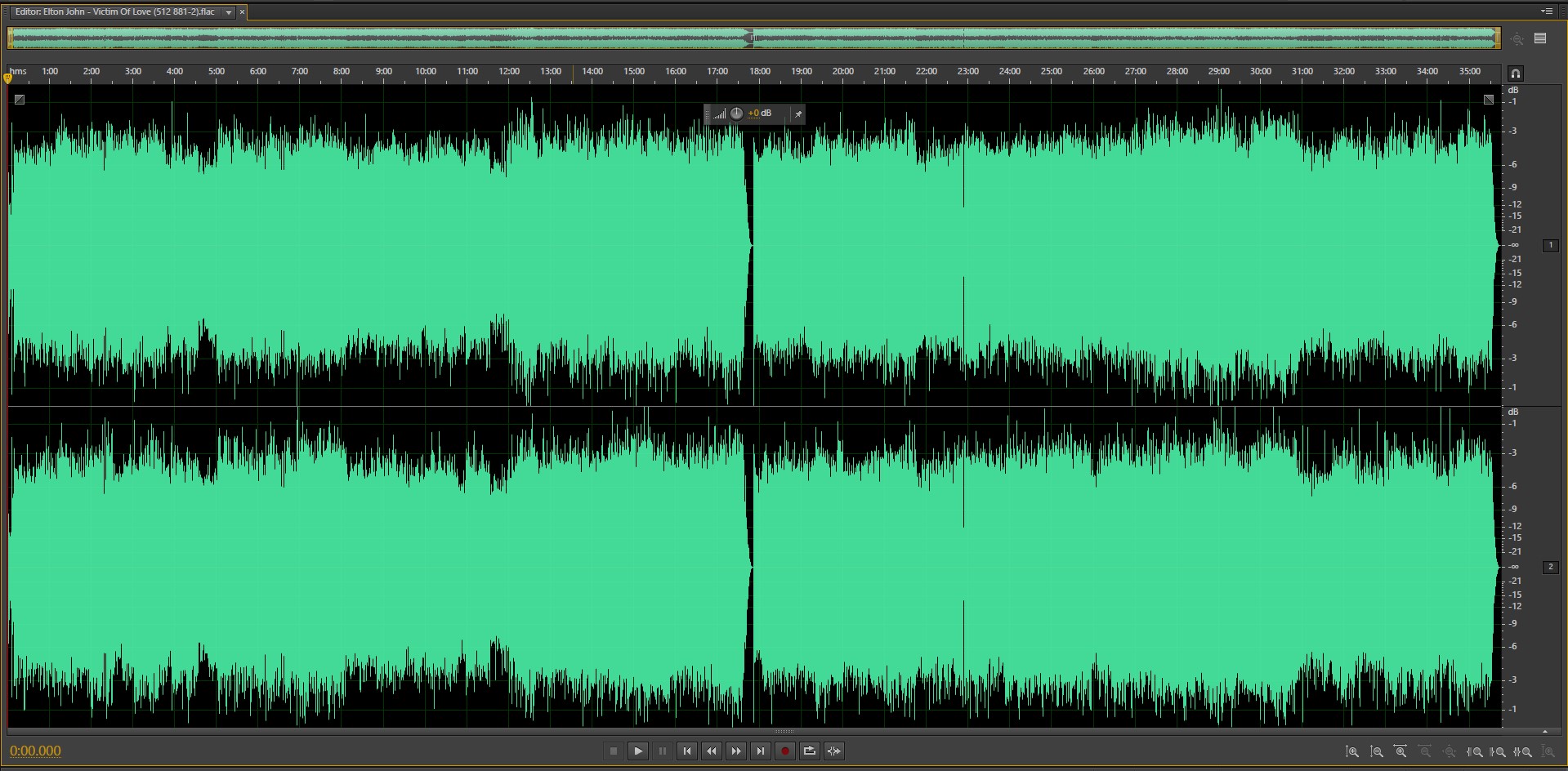Move playhead to previous marker
The height and width of the screenshot is (771, 1568).
[687, 751]
